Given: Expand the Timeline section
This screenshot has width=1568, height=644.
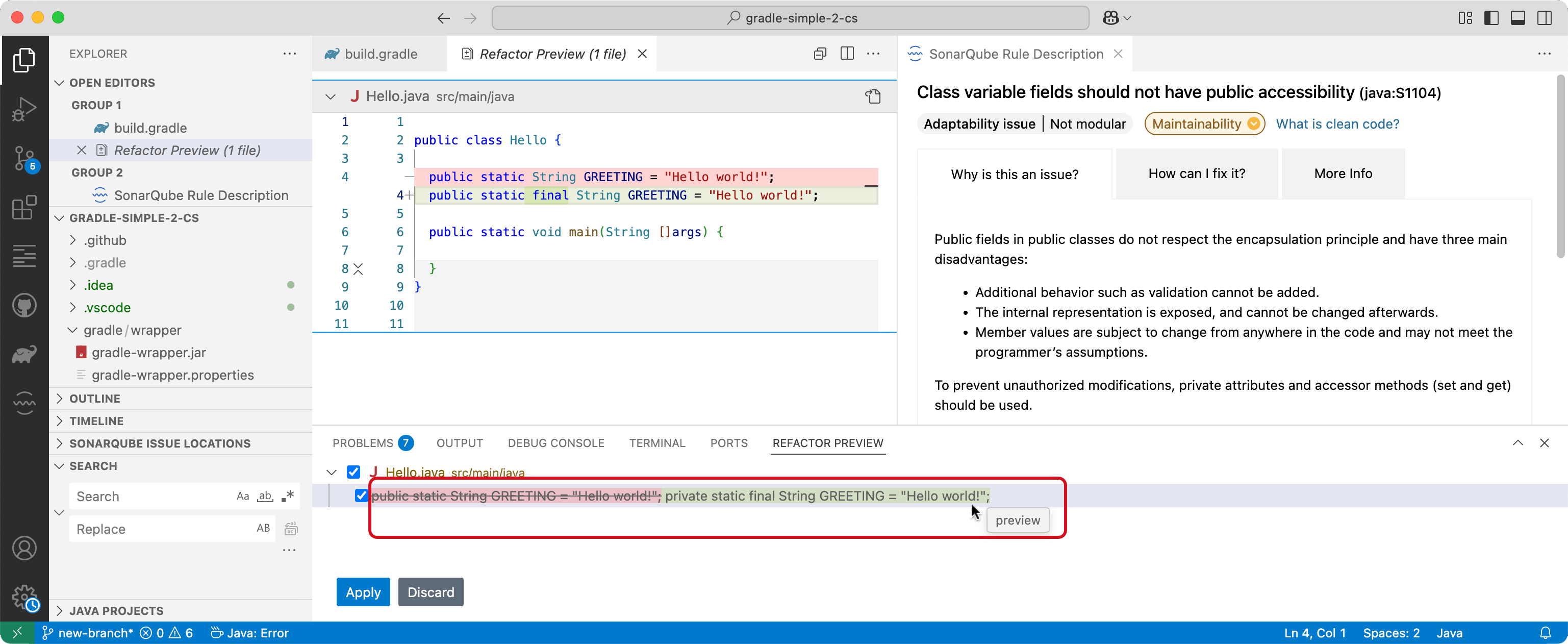Looking at the screenshot, I should [59, 420].
